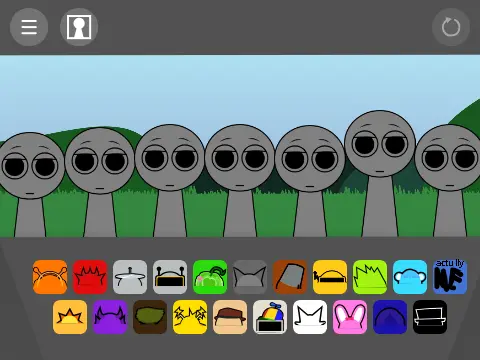Pick the cyan cloud headphones icon
The width and height of the screenshot is (480, 360).
tap(410, 277)
